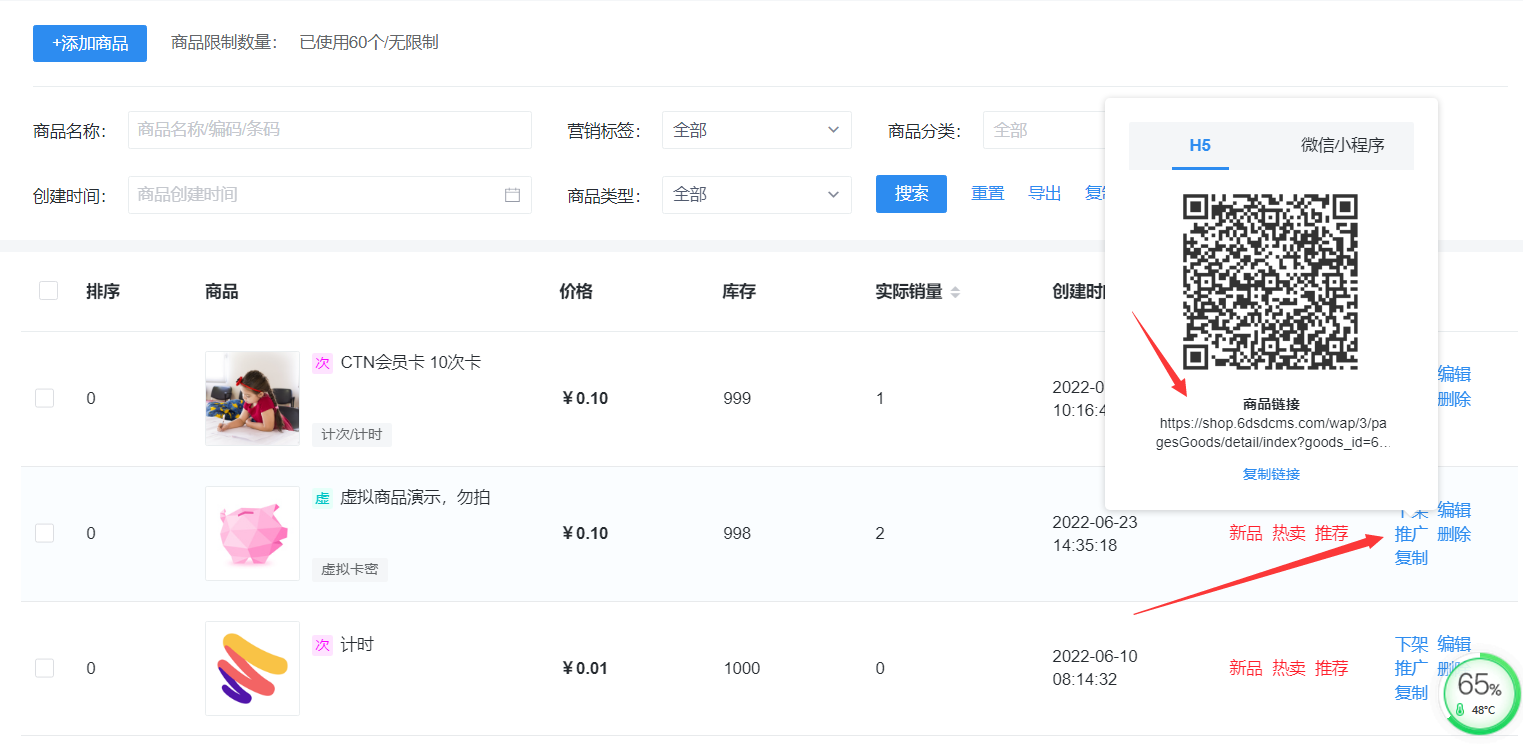Toggle the select-all header checkbox

(48, 291)
